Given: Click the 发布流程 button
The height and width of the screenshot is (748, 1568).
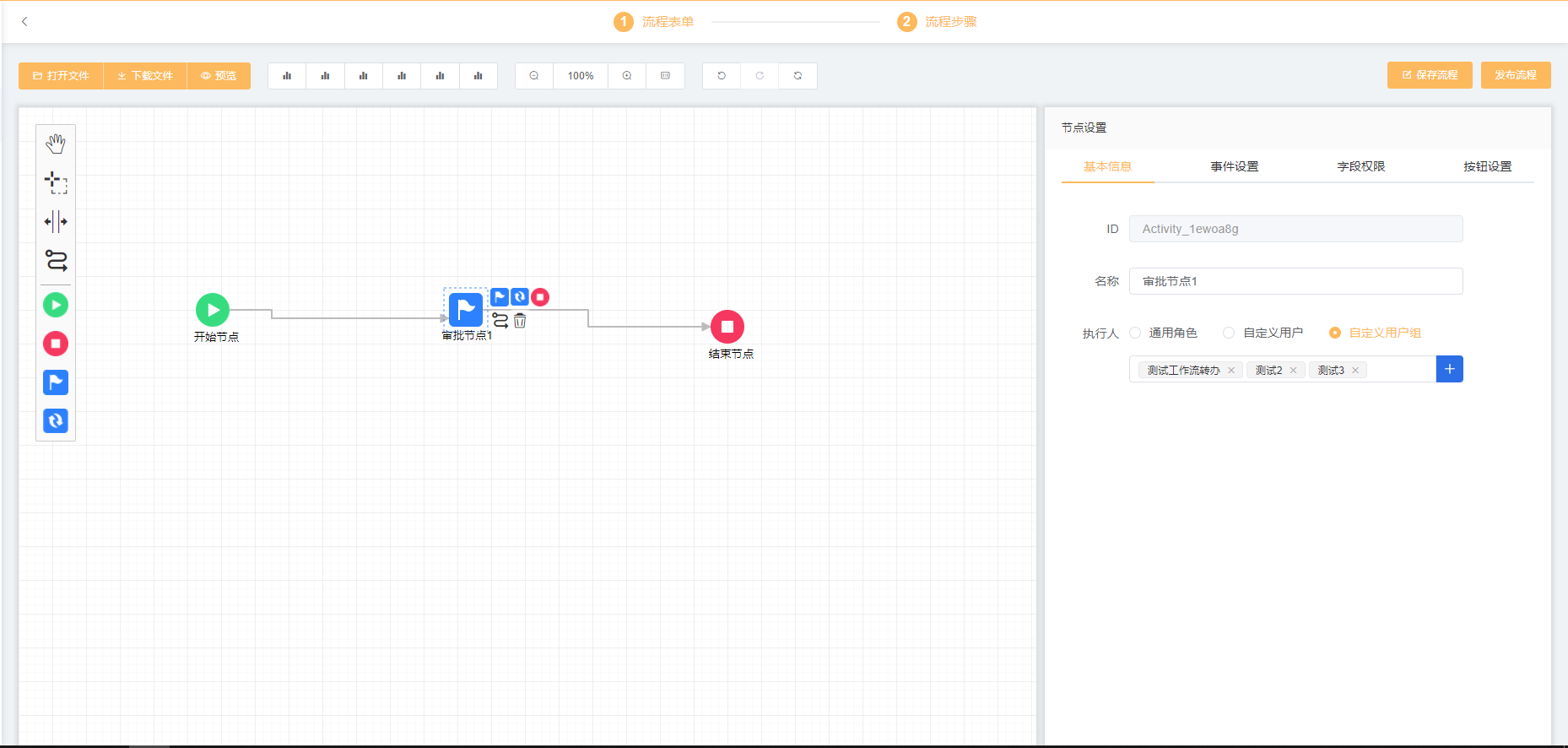Looking at the screenshot, I should point(1516,75).
